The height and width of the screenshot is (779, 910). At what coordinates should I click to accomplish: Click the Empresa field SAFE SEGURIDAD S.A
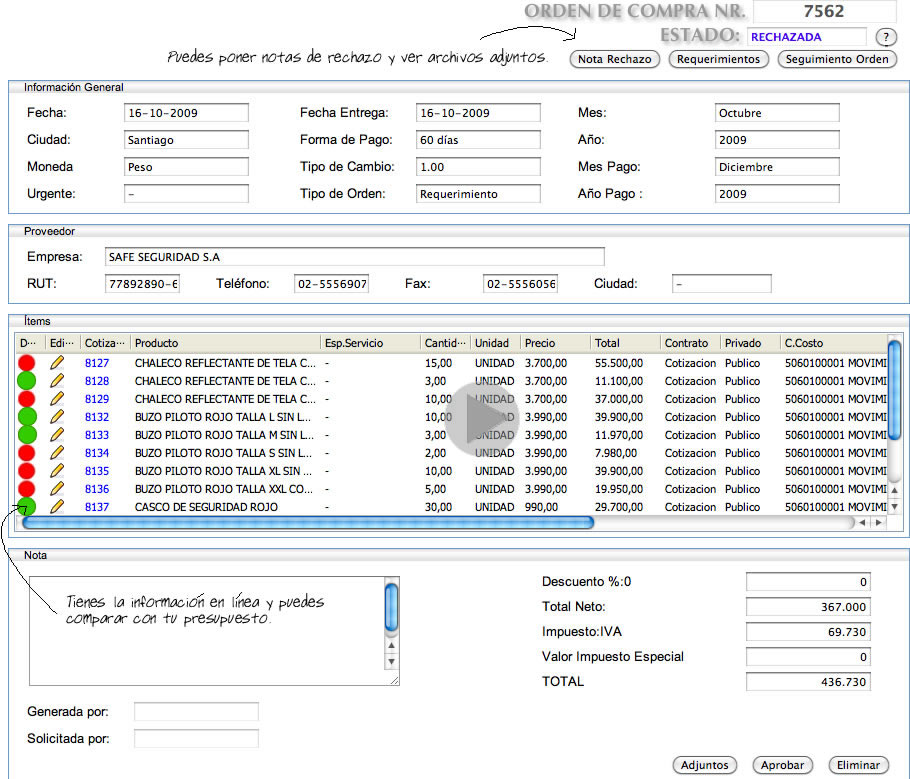355,257
